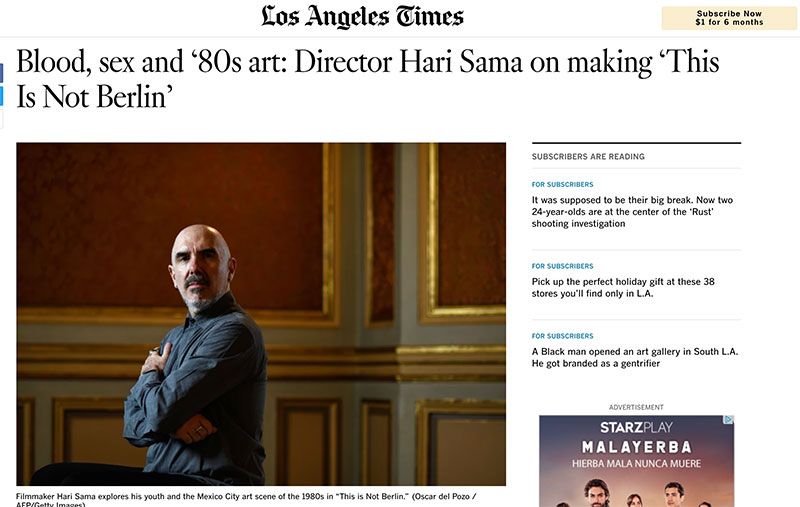Click the photo caption crediting Oscar del Pozo
The image size is (800, 507).
246,499
